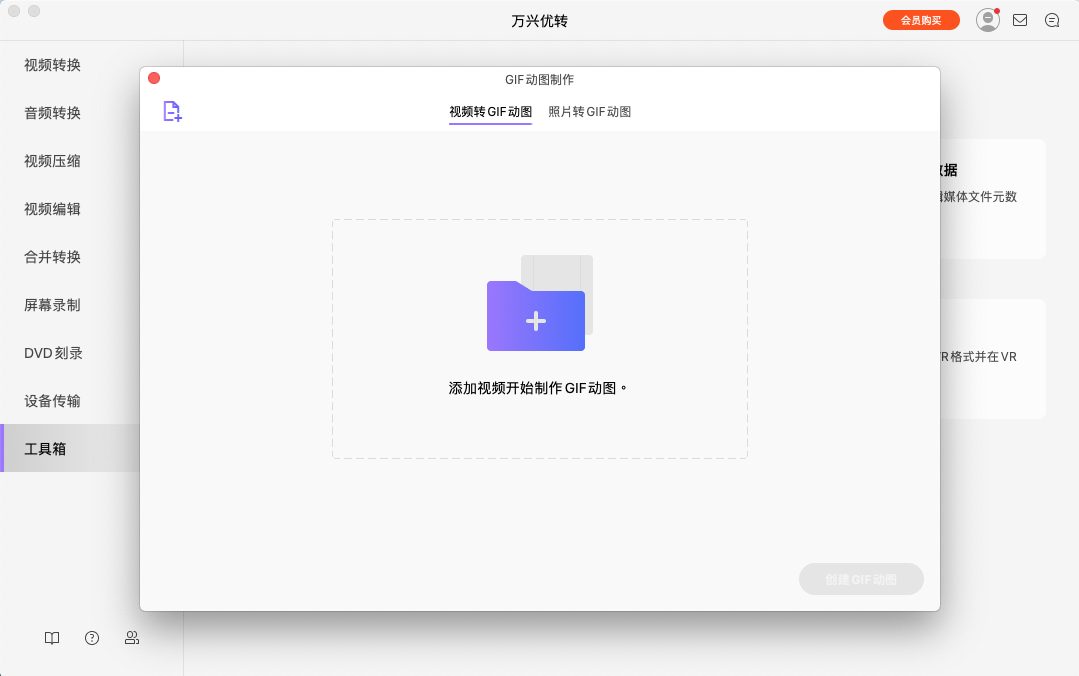Select the 视频转GIF动图 tab

tap(490, 112)
